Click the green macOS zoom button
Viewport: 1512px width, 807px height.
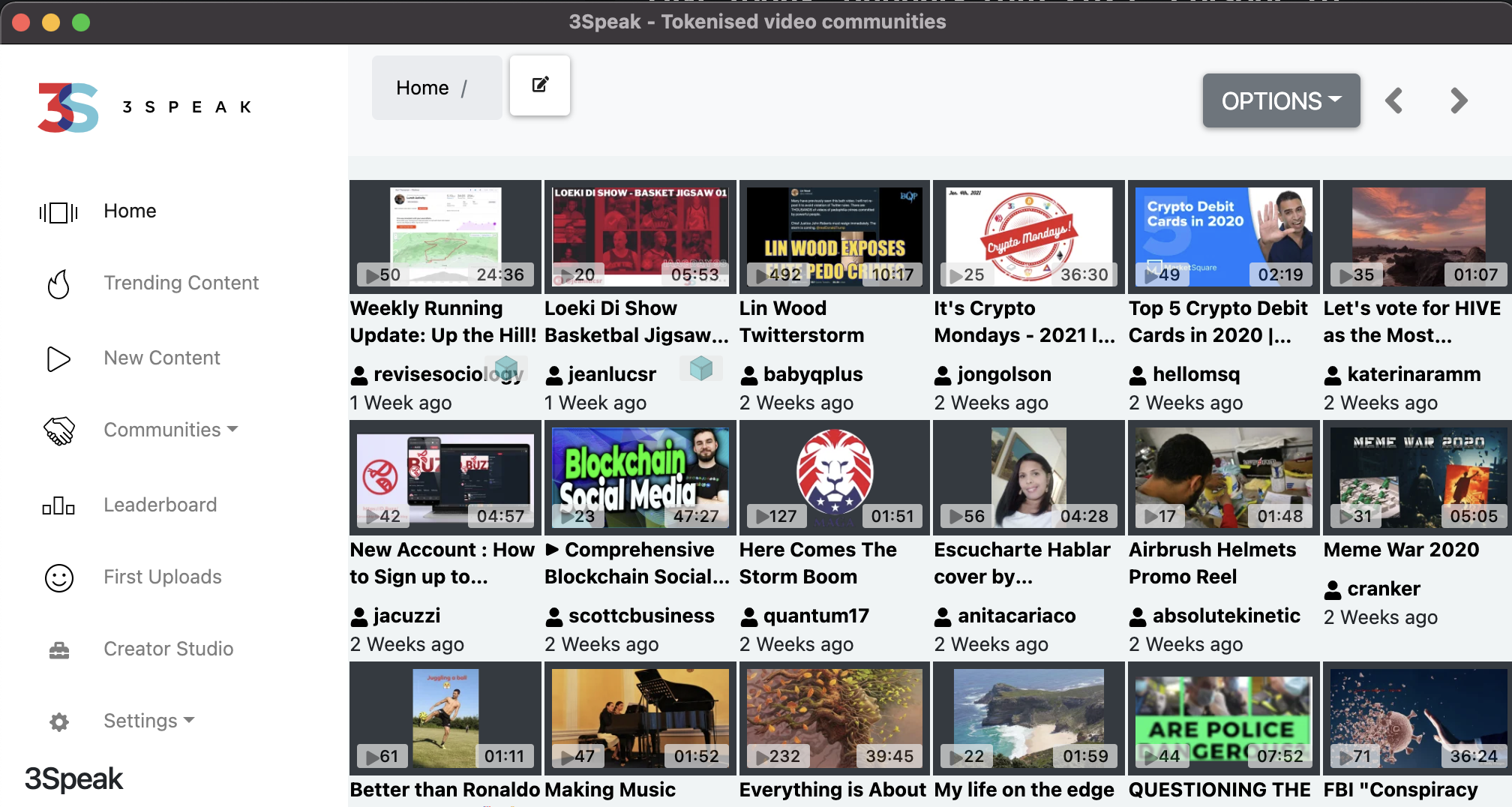(81, 22)
